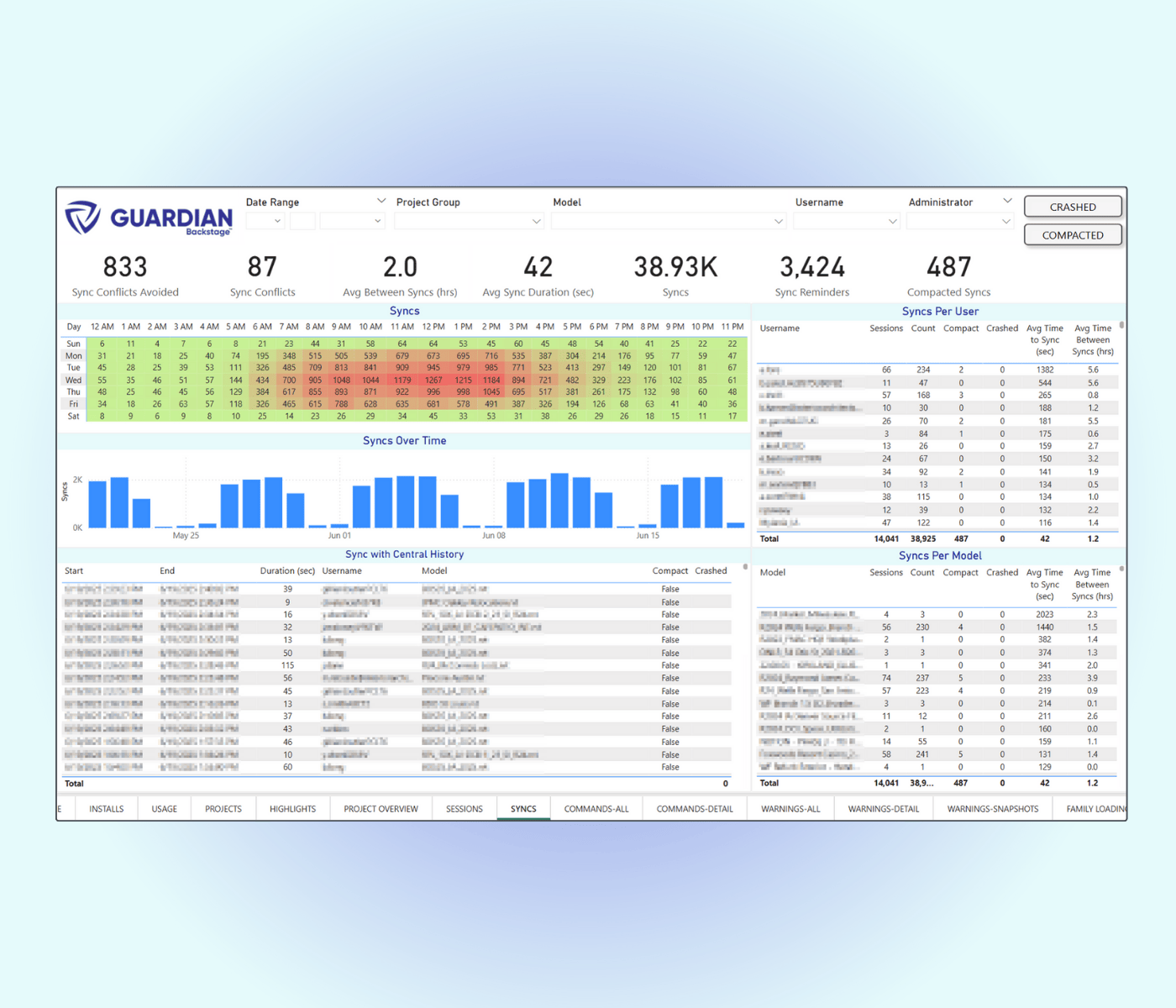Select the tallest bar in Syncs Over Time
This screenshot has width=1176, height=1008.
click(559, 496)
